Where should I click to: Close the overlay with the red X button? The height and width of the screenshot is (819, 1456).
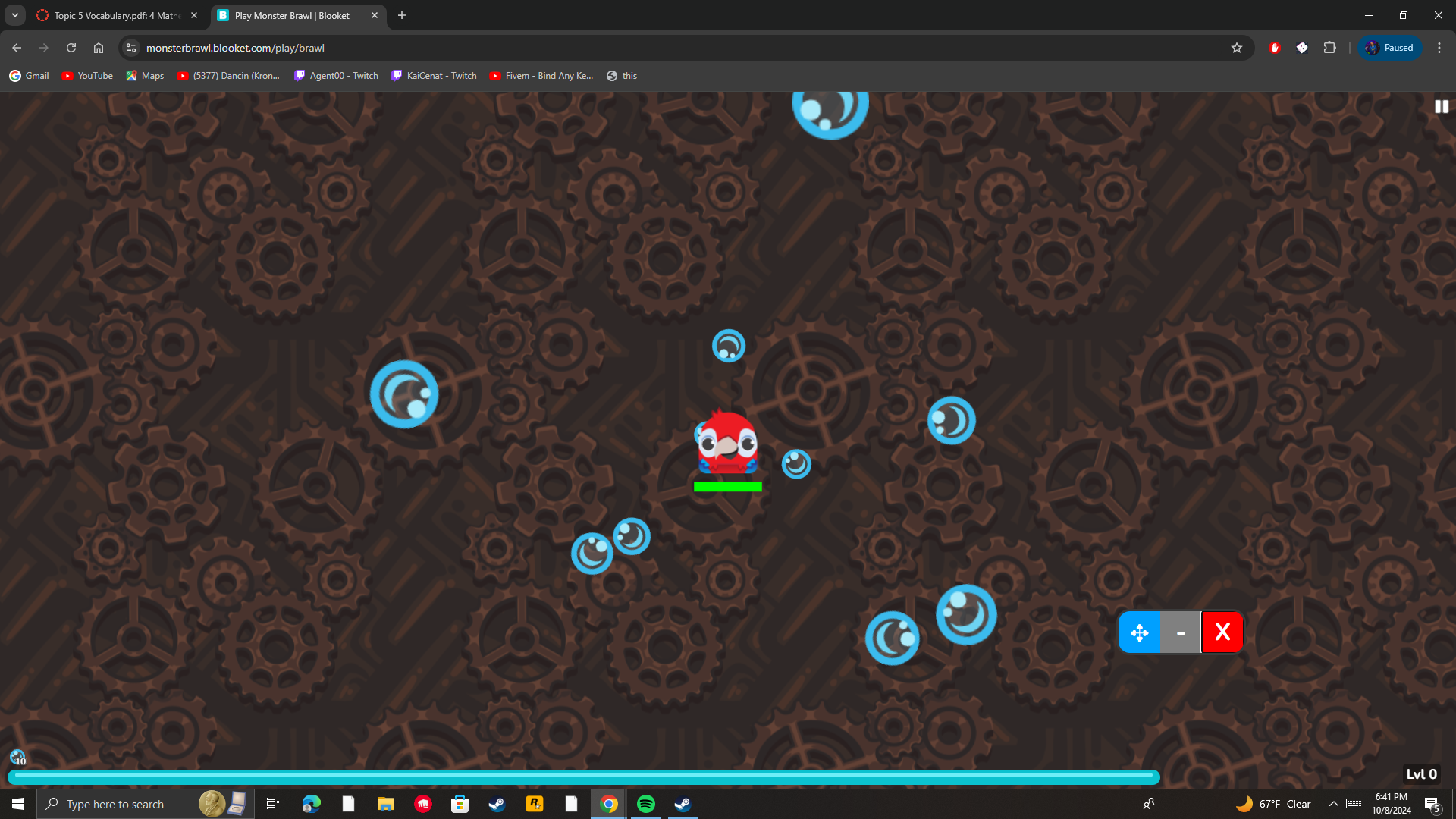click(1222, 632)
